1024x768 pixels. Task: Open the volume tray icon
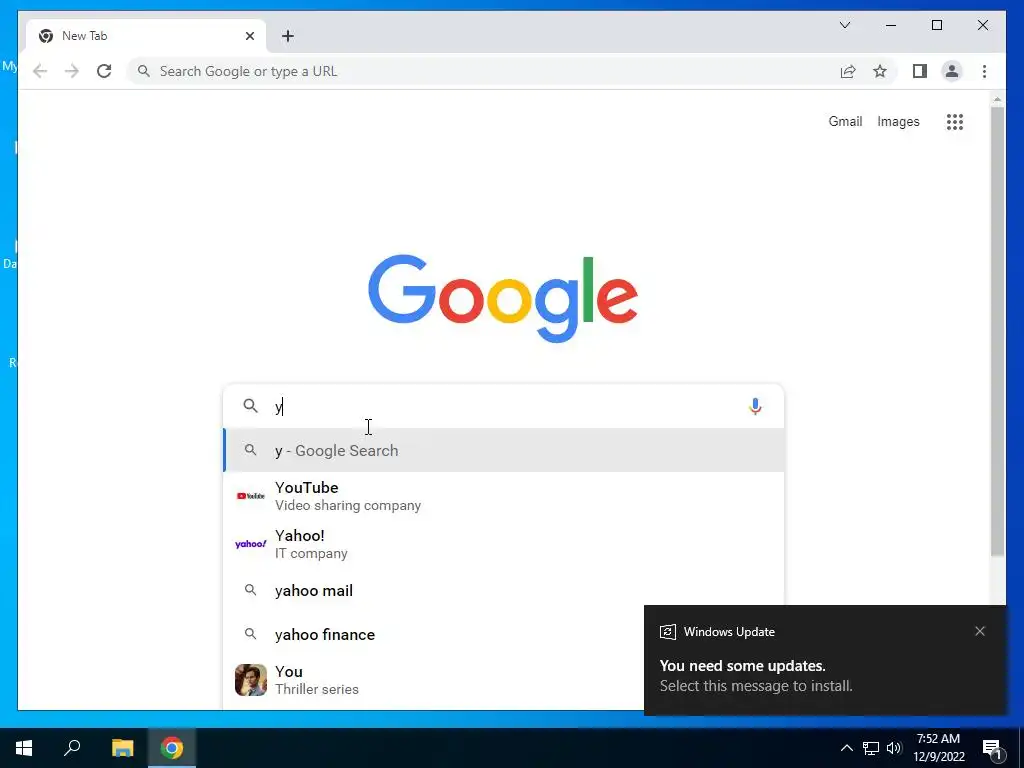tap(894, 748)
